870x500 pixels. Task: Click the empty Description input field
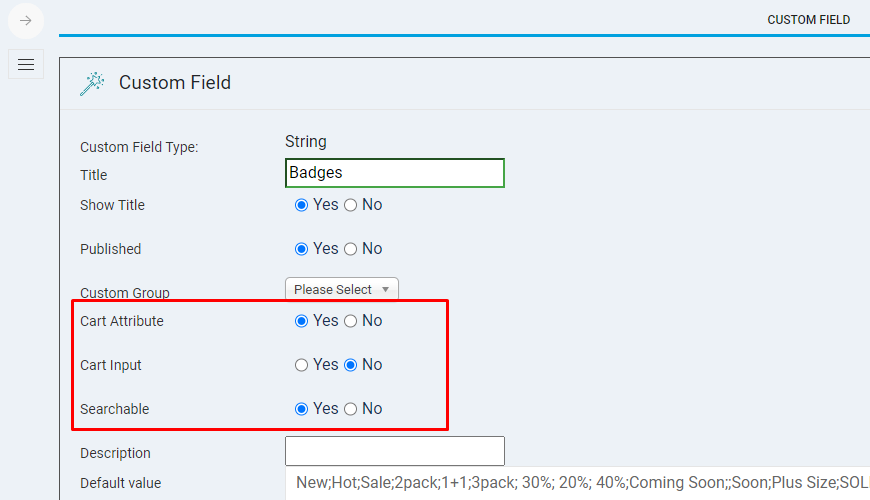[x=394, y=451]
